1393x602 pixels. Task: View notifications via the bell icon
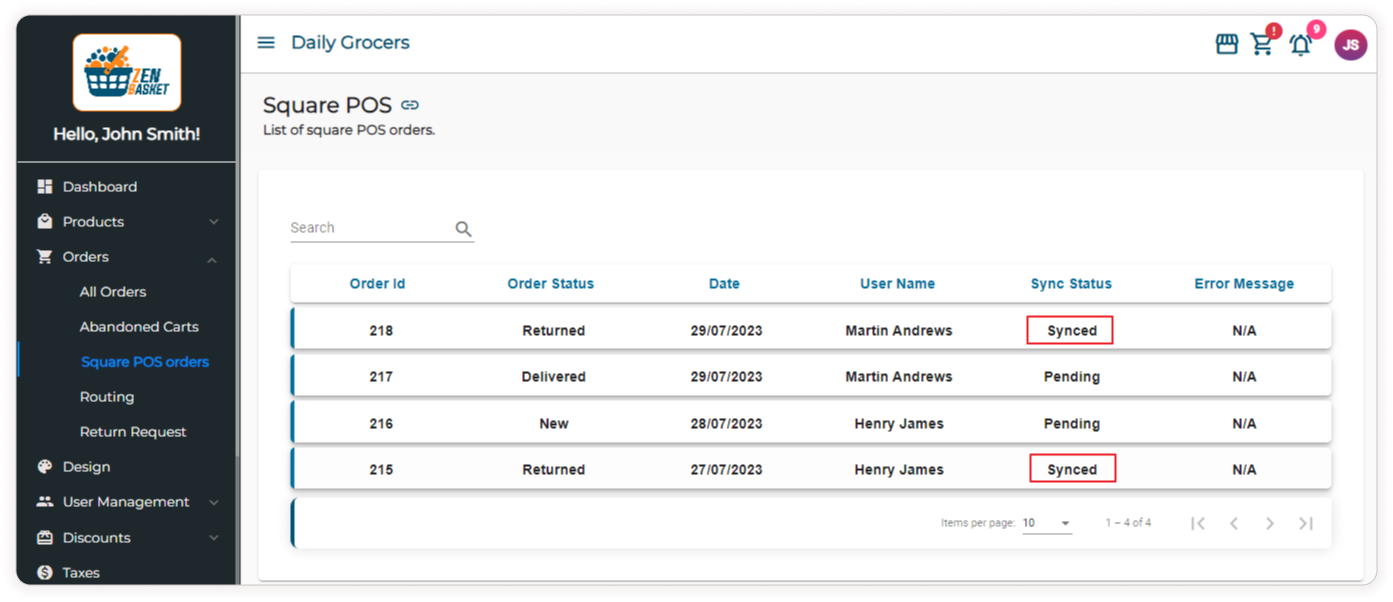[x=1300, y=45]
